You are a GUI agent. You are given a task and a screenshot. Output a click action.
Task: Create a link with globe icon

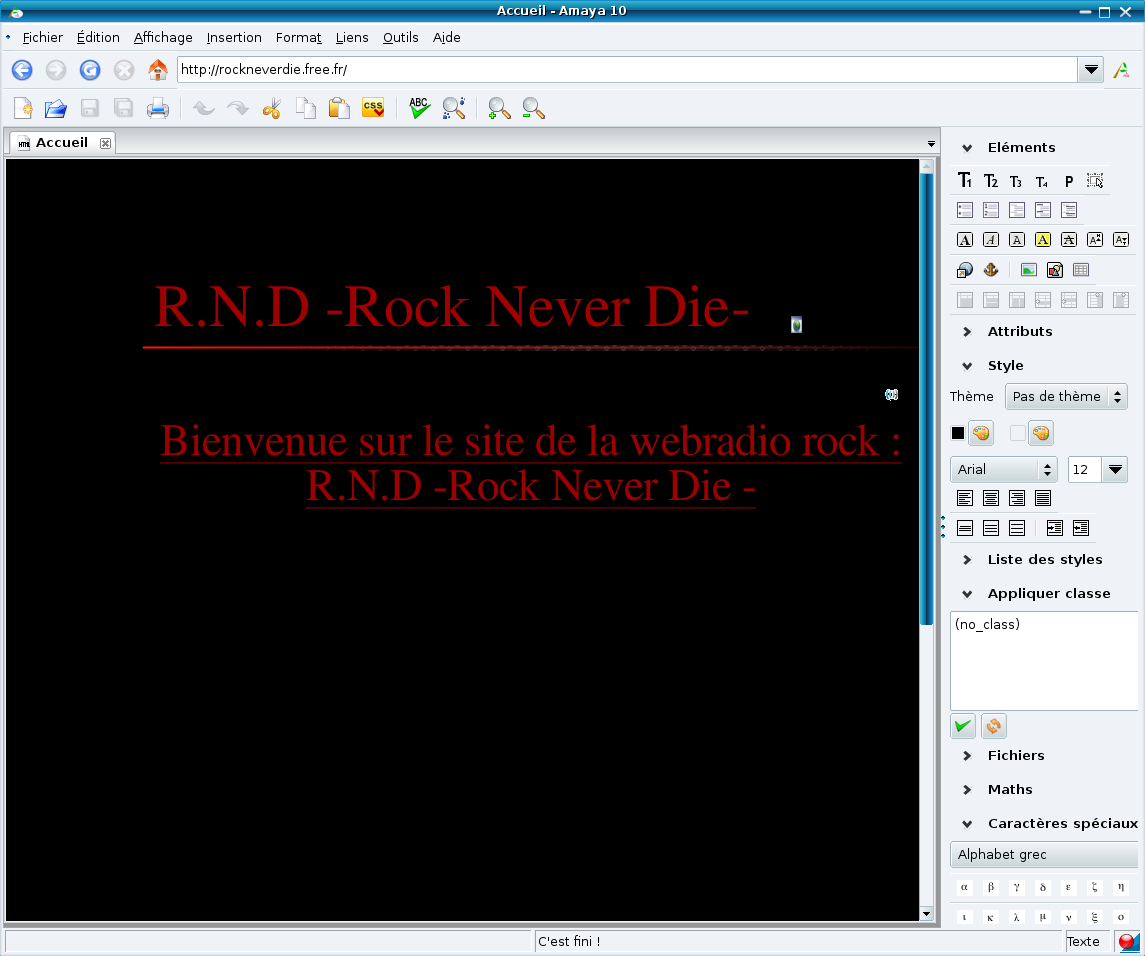point(965,270)
